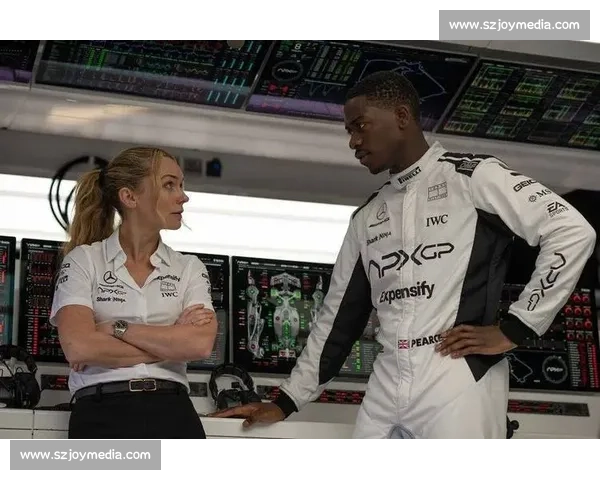Click the silver belt buckle
The image size is (600, 480).
click(142, 385)
